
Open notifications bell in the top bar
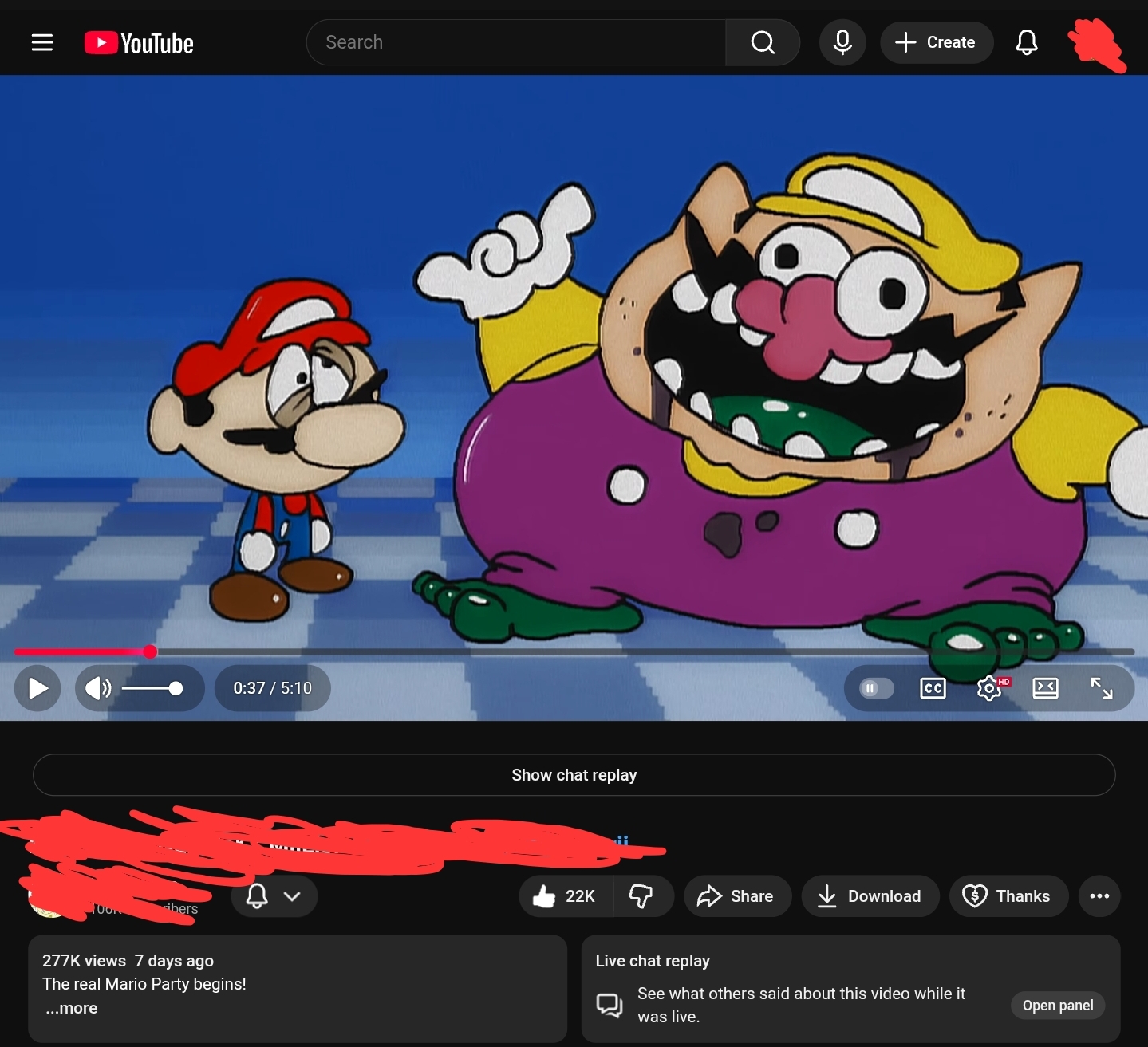coord(1027,42)
